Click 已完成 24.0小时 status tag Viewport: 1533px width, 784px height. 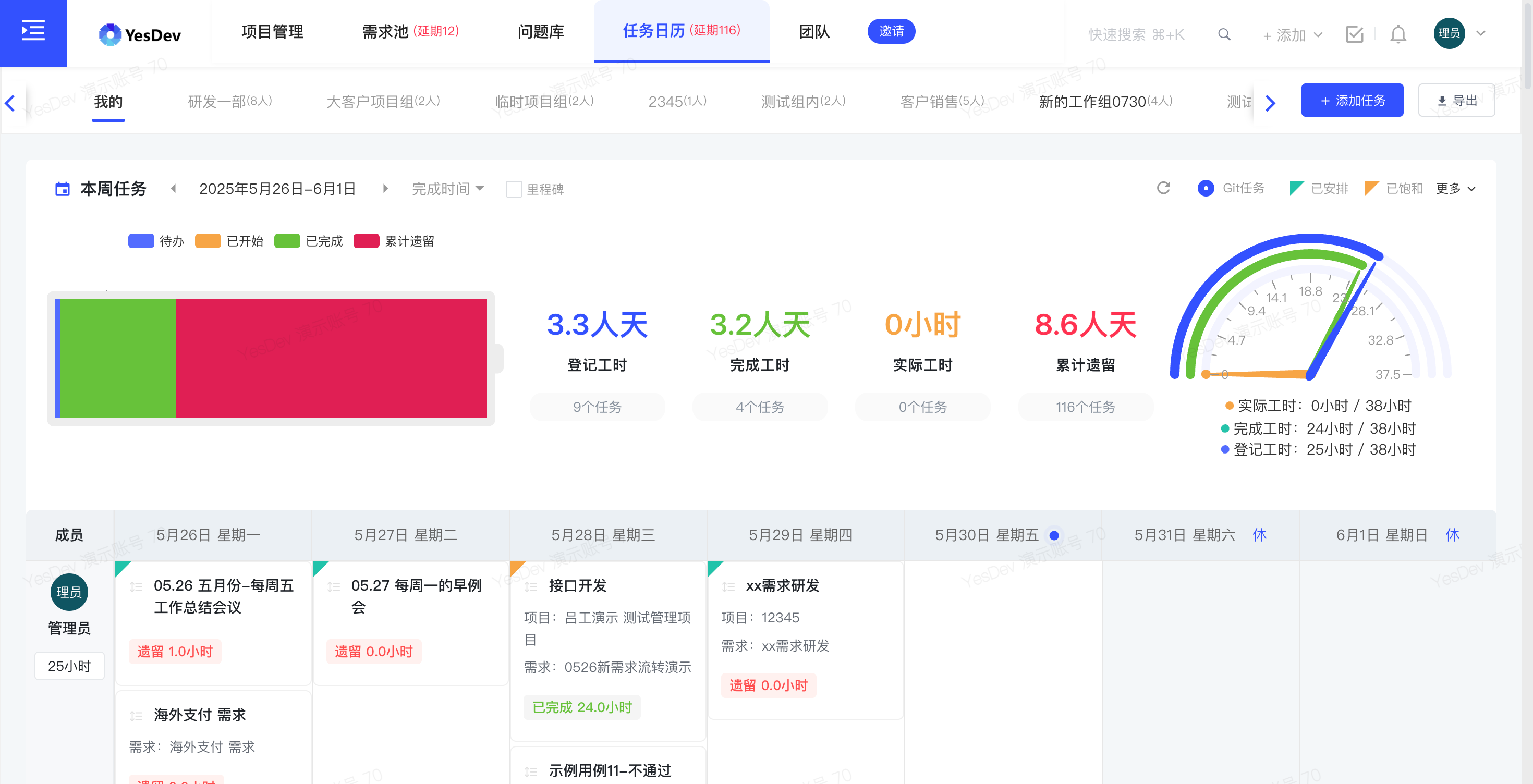581,707
